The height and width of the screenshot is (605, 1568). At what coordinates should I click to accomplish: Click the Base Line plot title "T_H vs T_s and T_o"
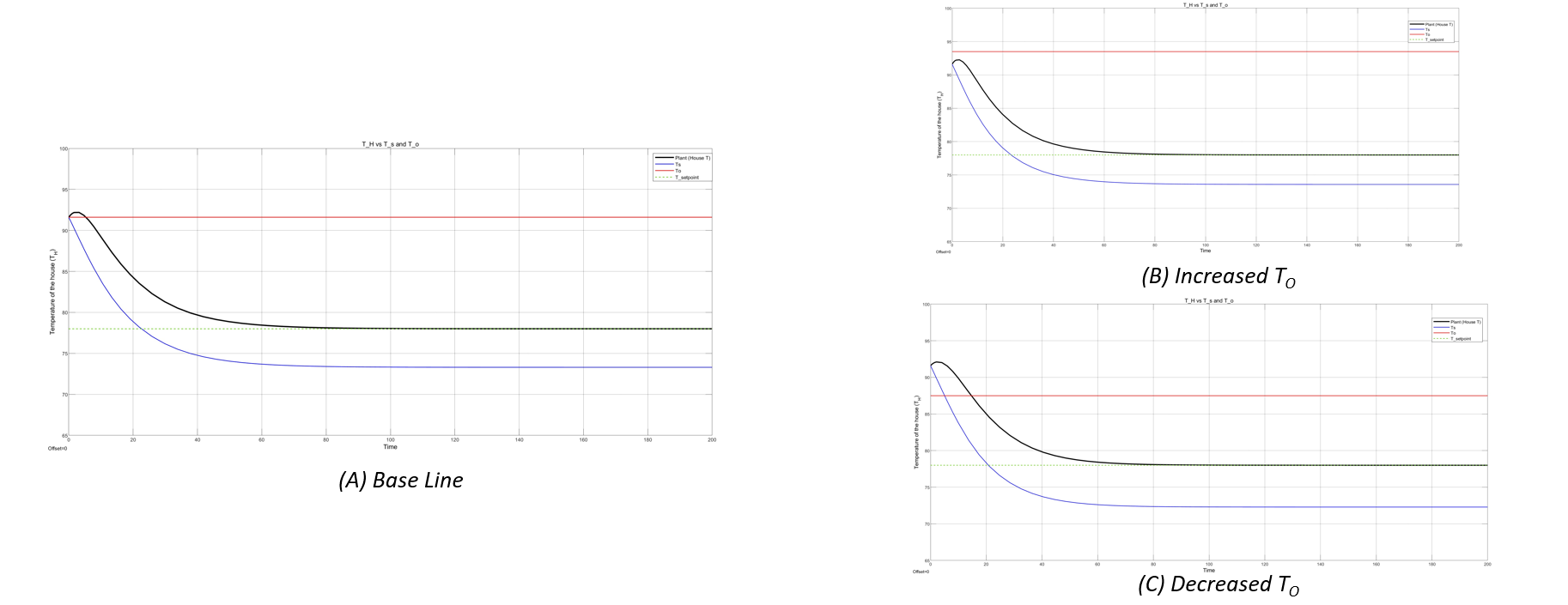[390, 144]
